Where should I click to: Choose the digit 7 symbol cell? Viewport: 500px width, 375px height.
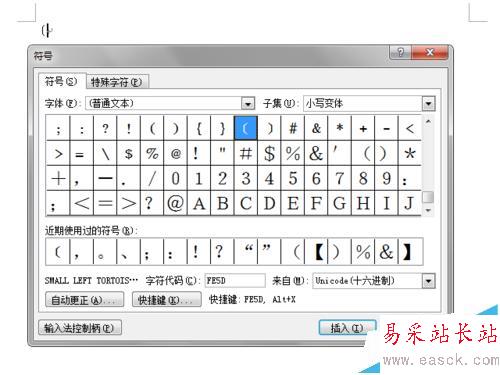(x=339, y=178)
